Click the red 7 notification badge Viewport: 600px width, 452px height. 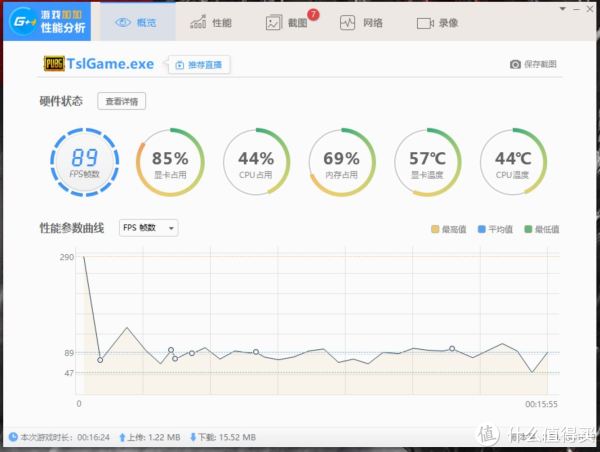[313, 15]
